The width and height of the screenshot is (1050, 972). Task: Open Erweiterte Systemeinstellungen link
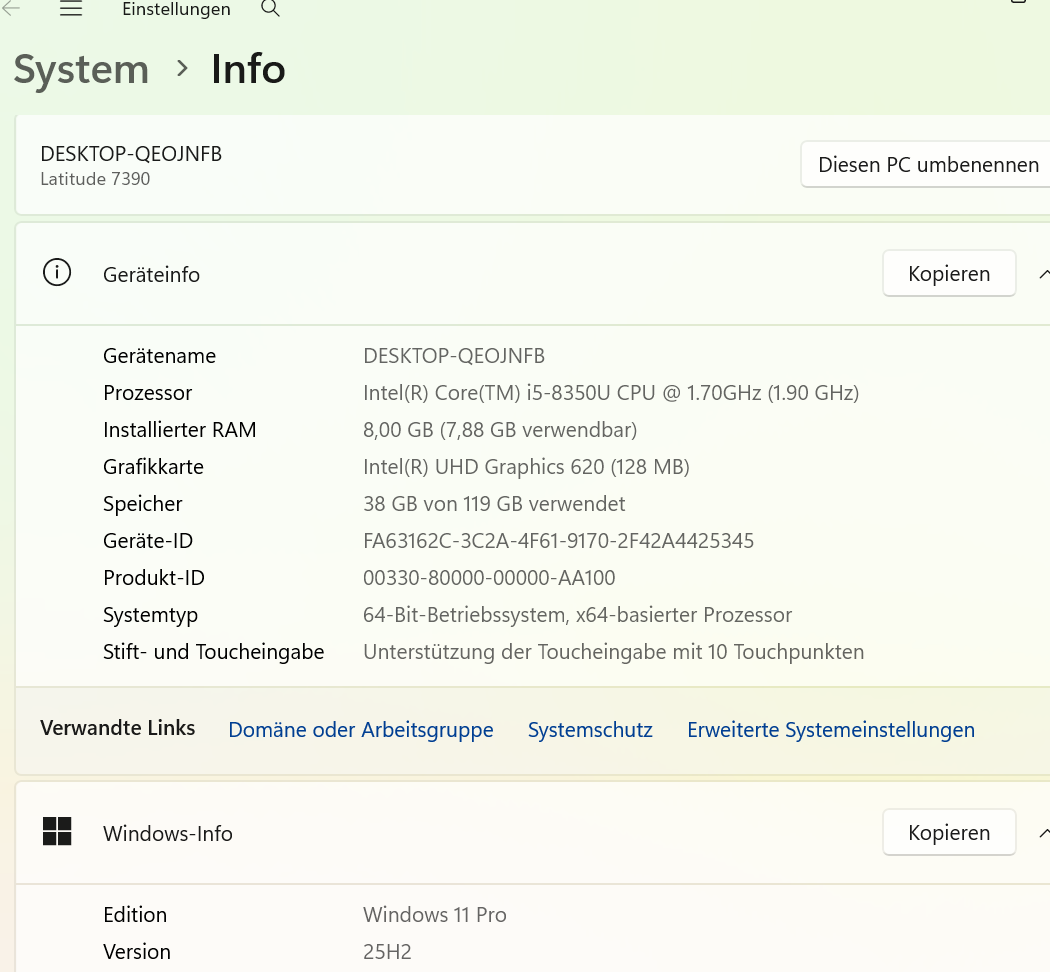coord(831,730)
